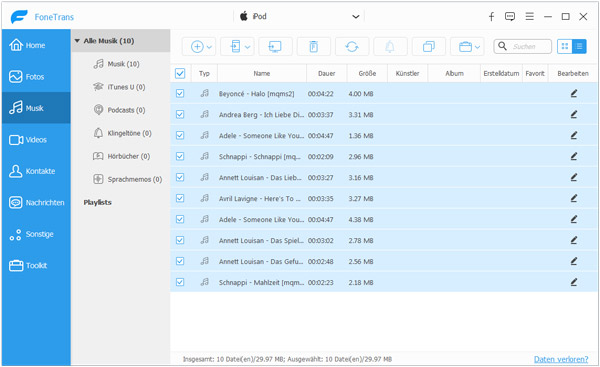Switch to list view

tap(579, 46)
